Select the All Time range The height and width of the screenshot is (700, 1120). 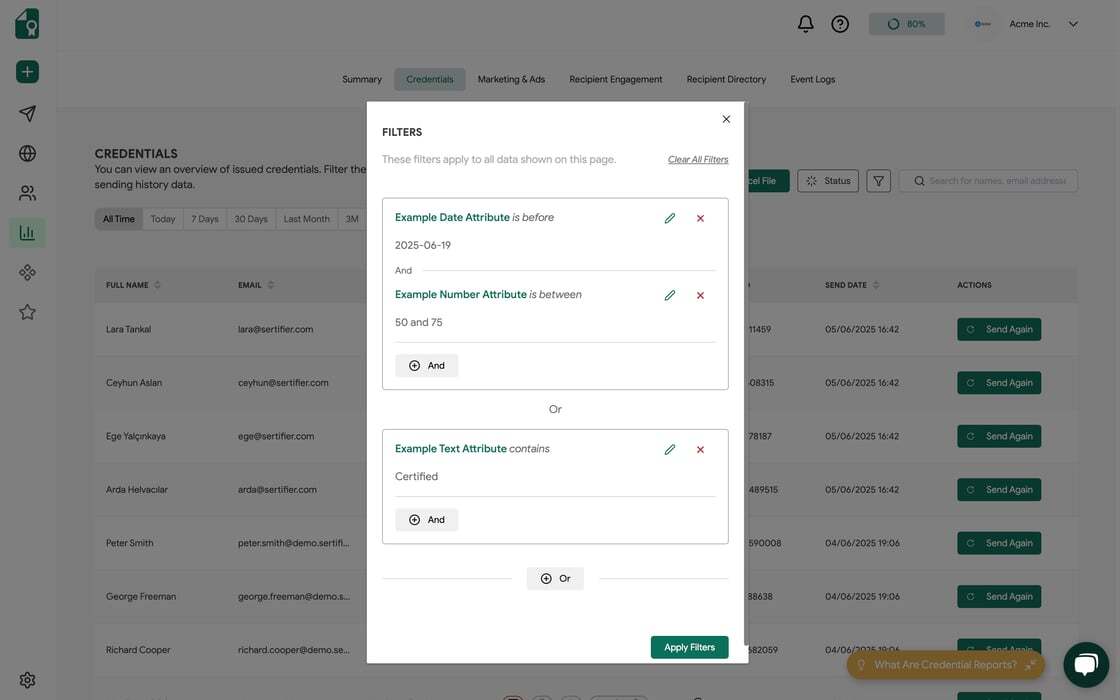tap(119, 219)
